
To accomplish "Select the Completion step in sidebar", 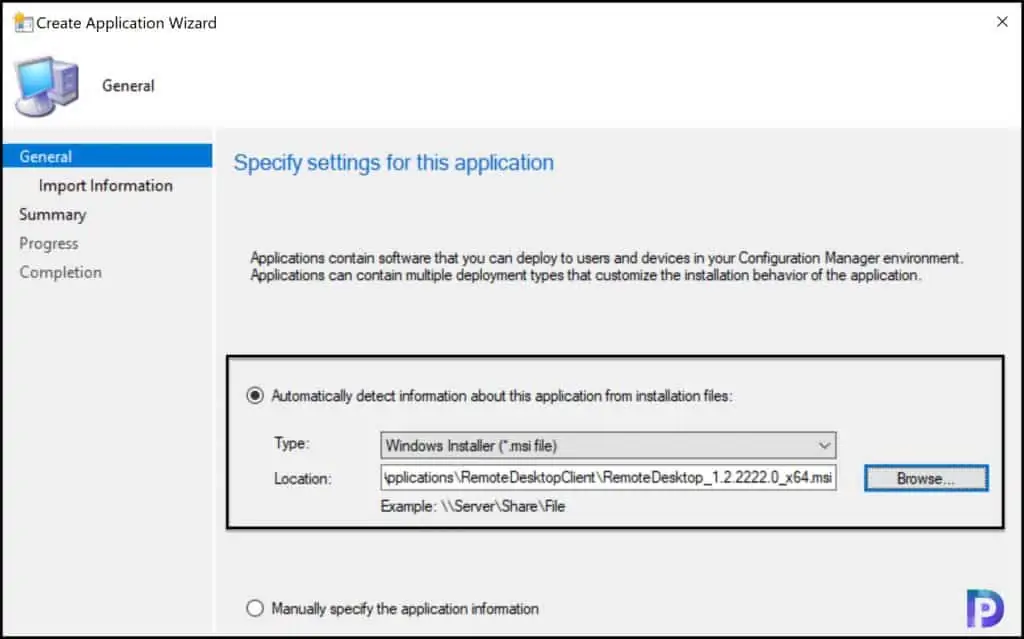I will (x=60, y=272).
